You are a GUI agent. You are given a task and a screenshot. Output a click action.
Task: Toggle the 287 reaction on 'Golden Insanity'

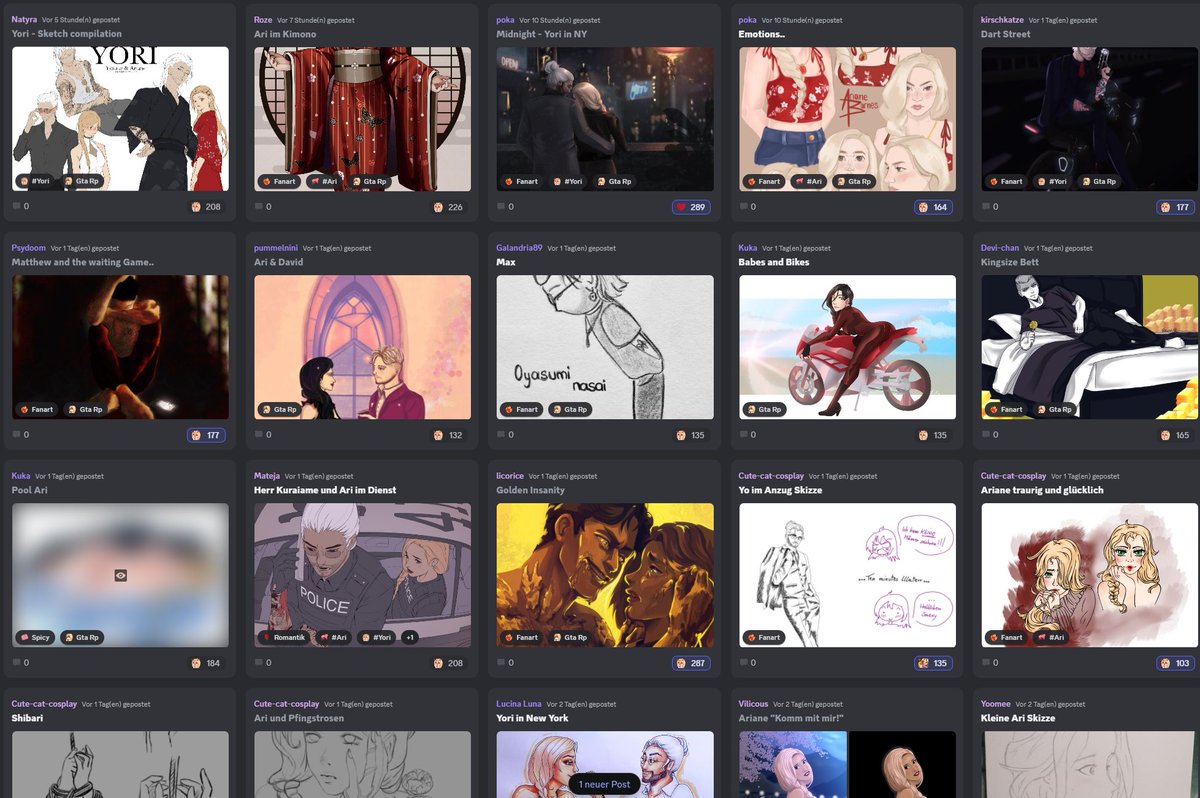click(691, 663)
